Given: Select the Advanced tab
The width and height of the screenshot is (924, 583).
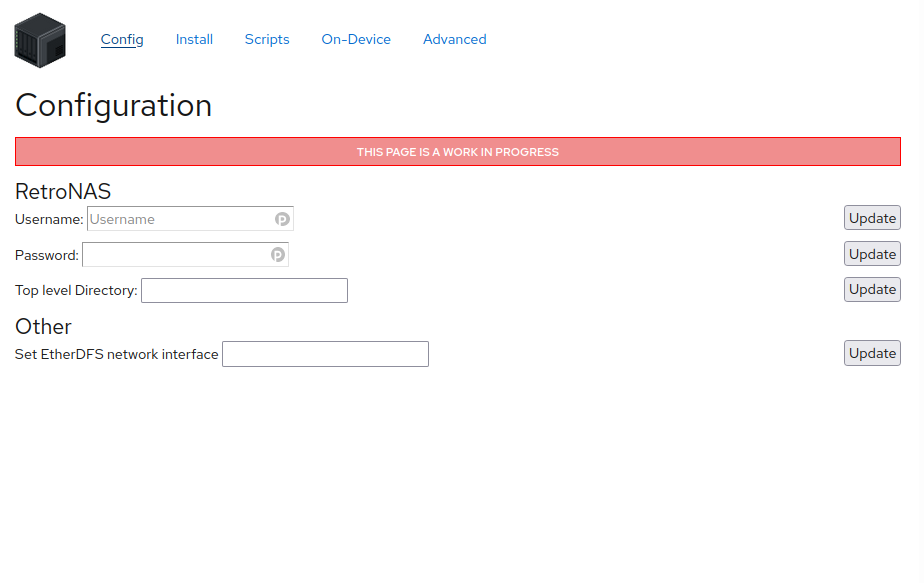Looking at the screenshot, I should coord(454,39).
